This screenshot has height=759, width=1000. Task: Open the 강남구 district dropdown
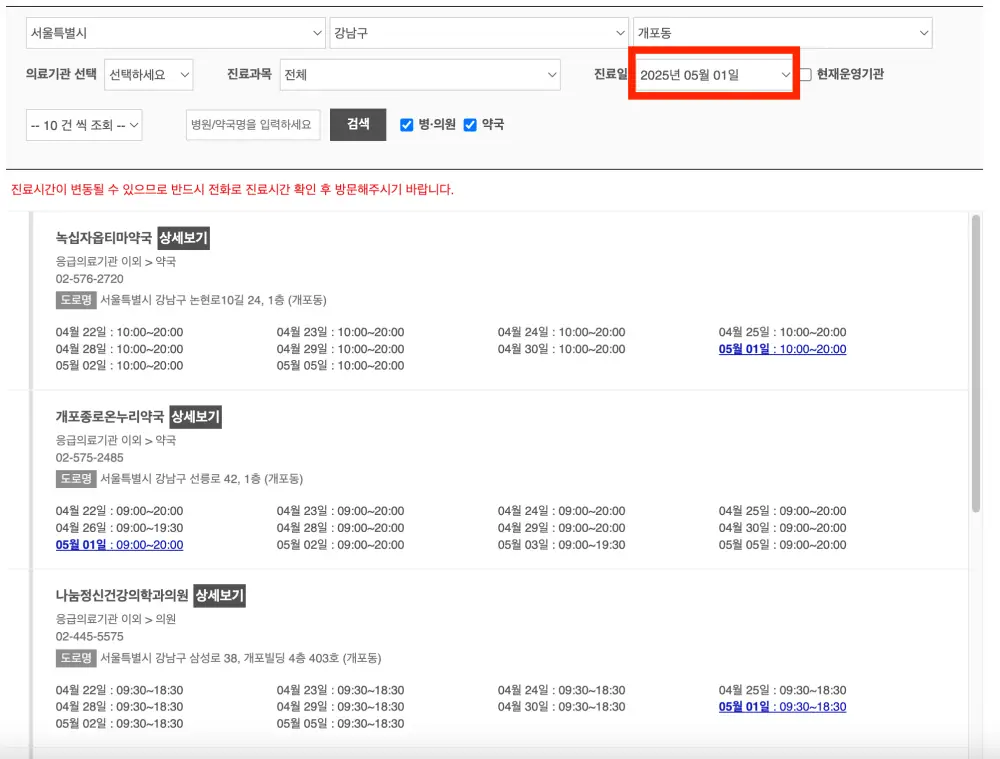478,32
